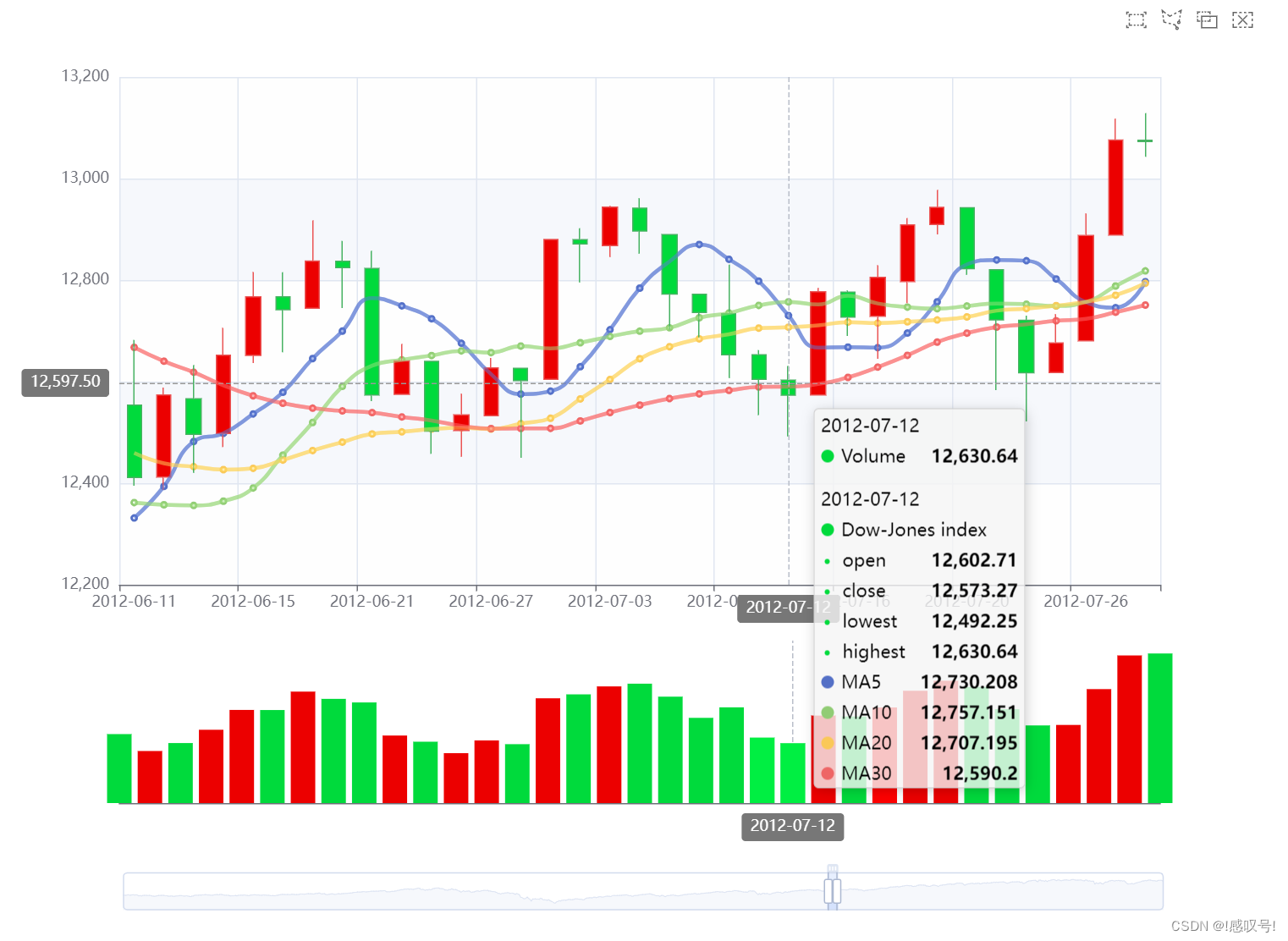Click the first green volume bar
The height and width of the screenshot is (941, 1288).
119,768
